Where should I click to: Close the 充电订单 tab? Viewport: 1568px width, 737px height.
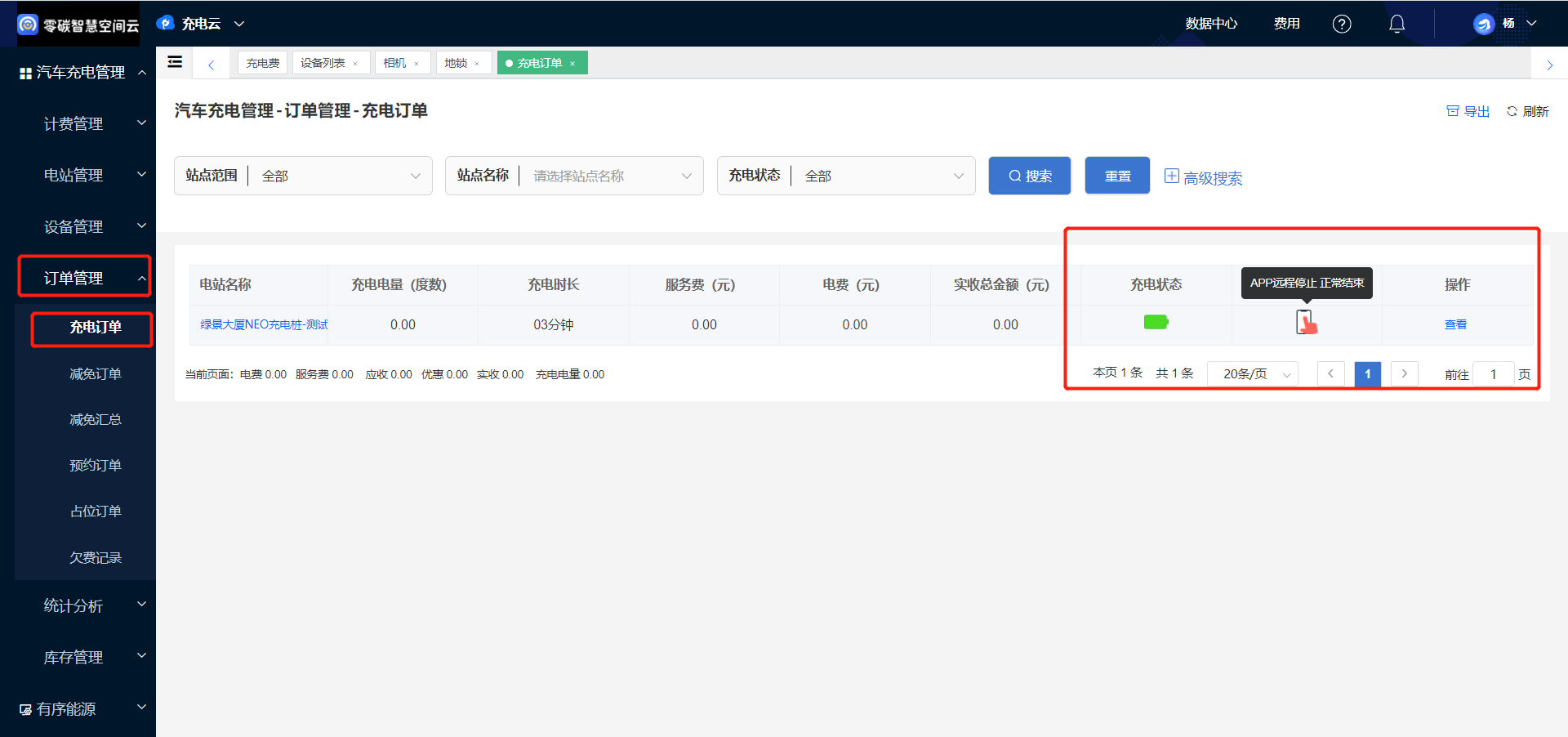572,64
